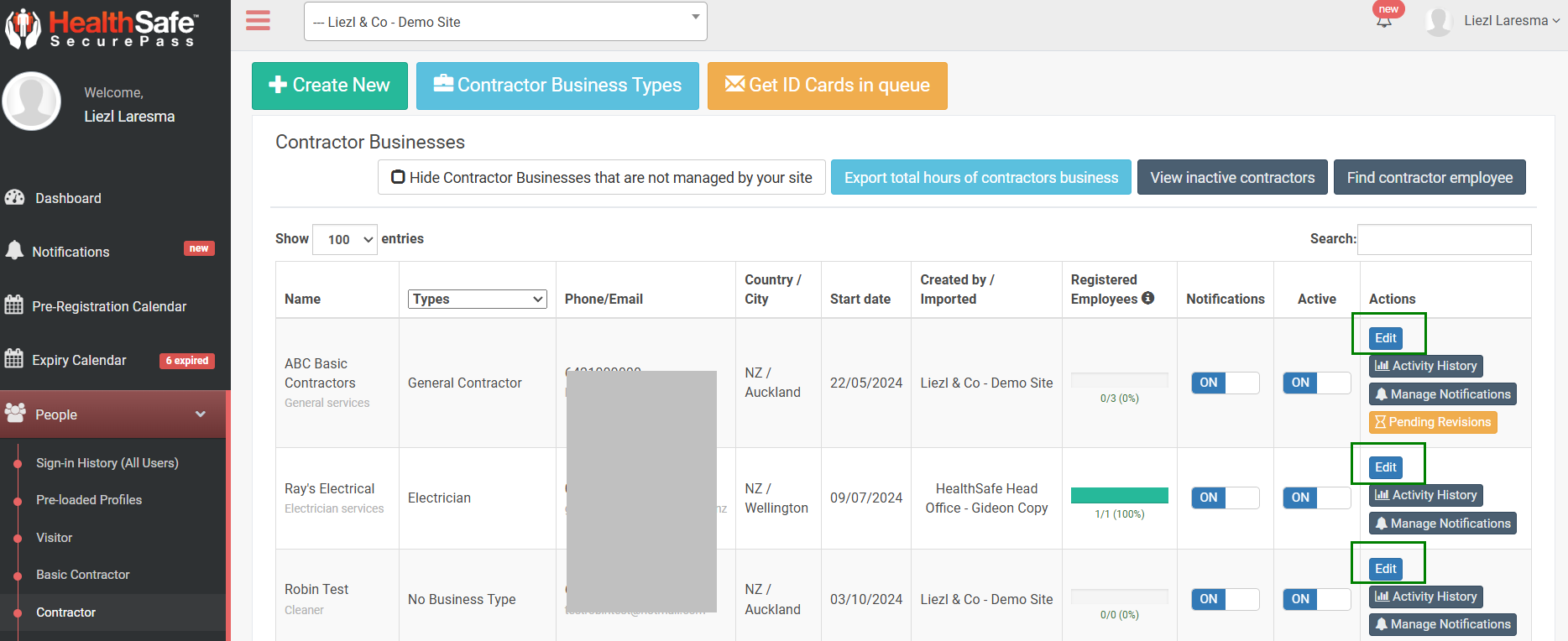Focus the Search input field
Image resolution: width=1568 pixels, height=641 pixels.
pos(1445,239)
